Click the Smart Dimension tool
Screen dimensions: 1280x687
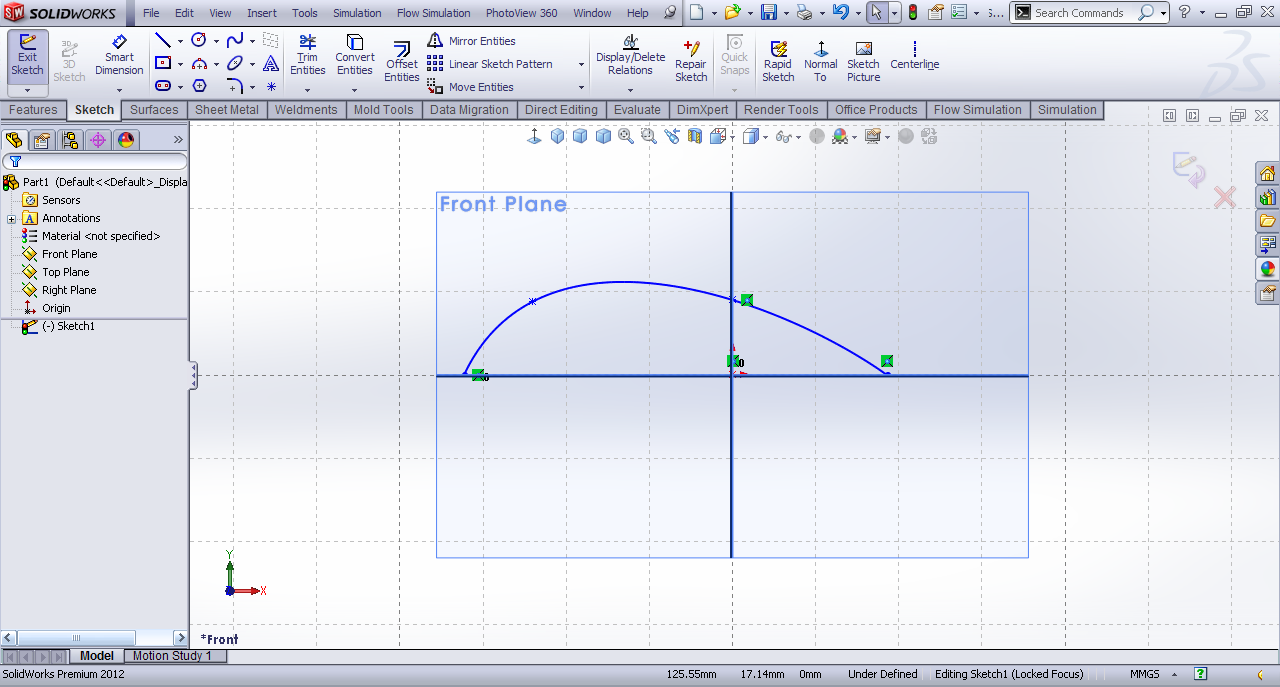click(119, 56)
